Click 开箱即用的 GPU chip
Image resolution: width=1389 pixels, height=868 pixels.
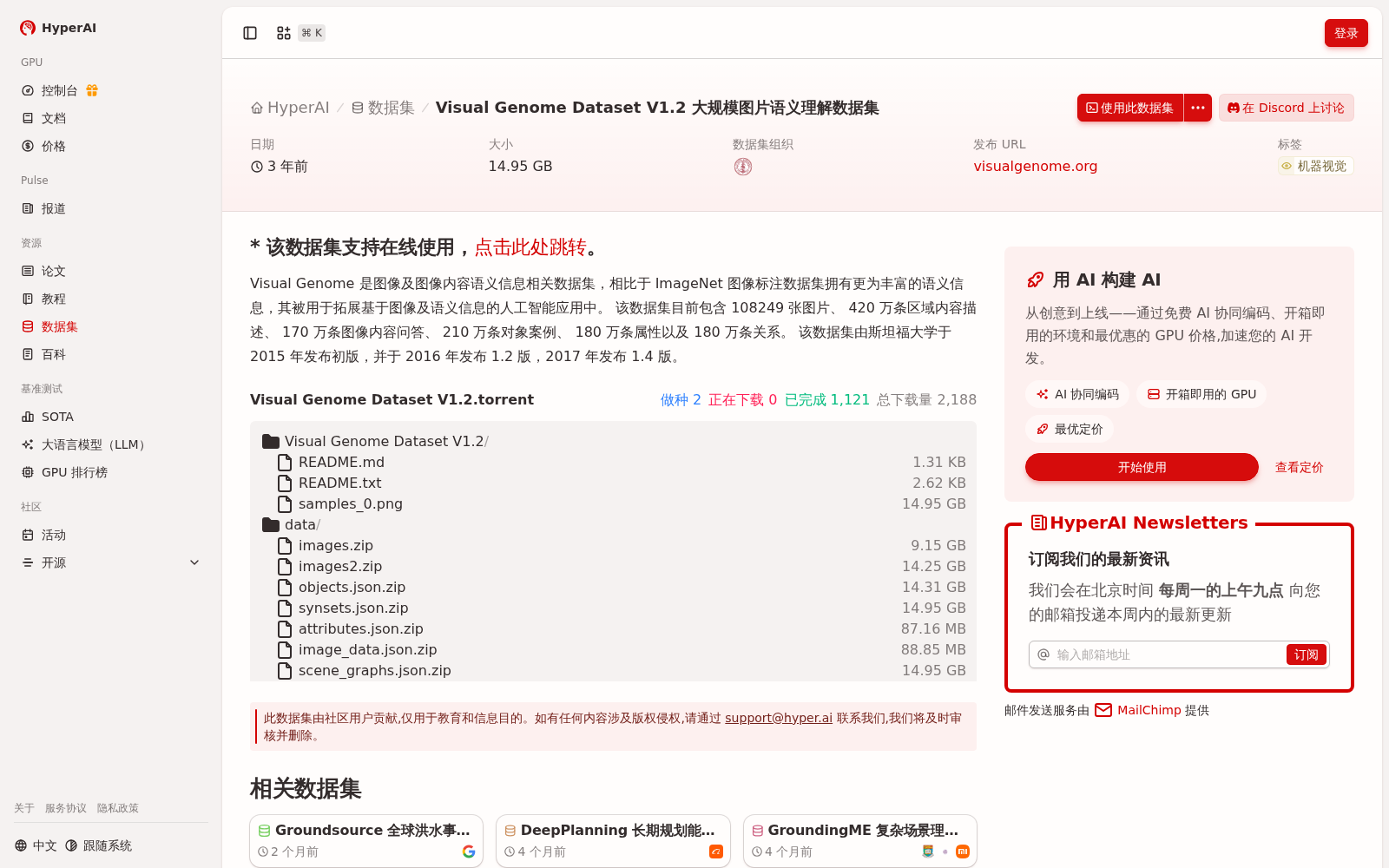click(1201, 394)
